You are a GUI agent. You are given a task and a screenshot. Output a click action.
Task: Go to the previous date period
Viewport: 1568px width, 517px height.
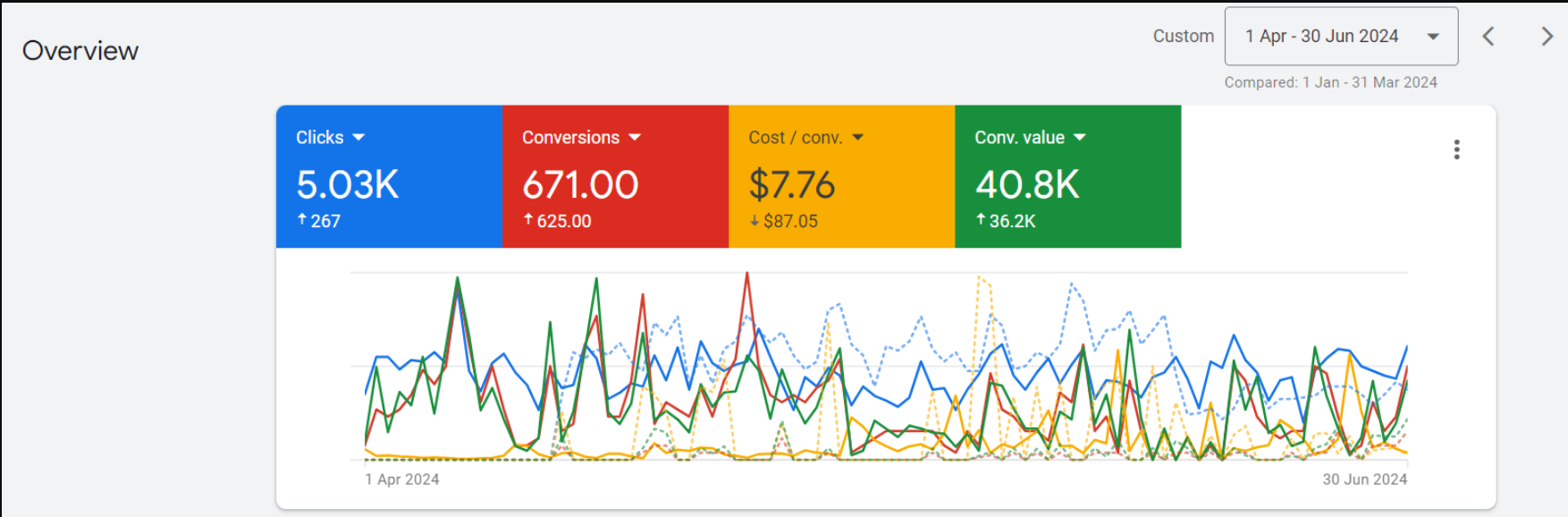coord(1488,37)
